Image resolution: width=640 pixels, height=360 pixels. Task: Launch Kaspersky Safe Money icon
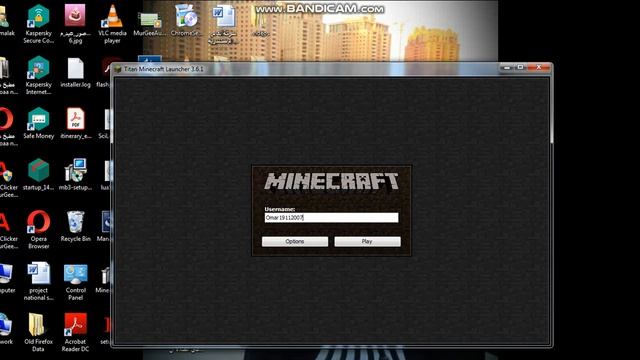38,123
